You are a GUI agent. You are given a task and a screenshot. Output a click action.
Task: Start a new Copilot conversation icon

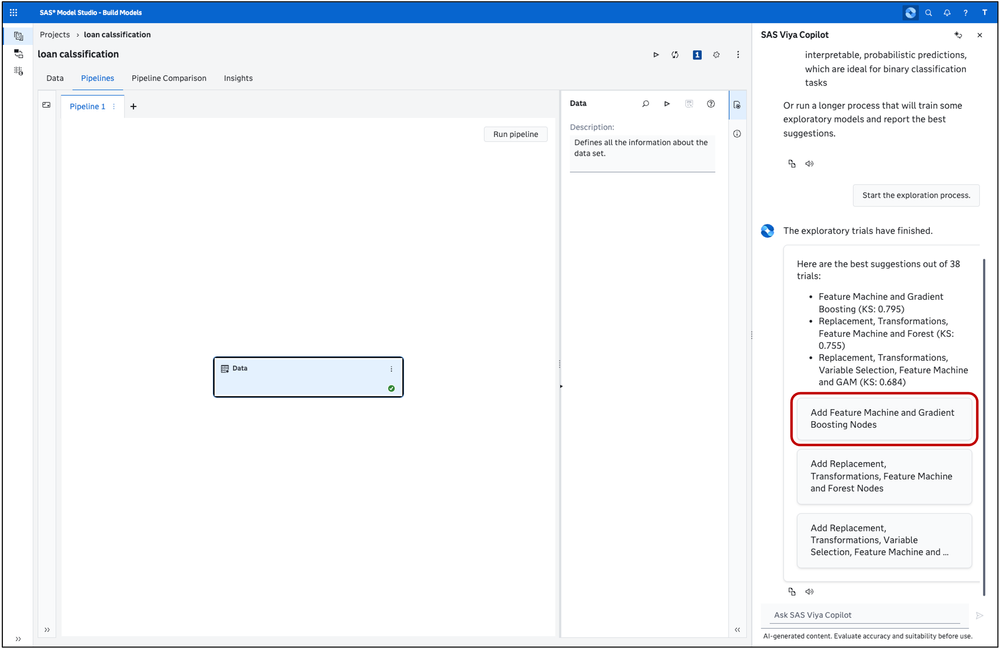(x=958, y=35)
